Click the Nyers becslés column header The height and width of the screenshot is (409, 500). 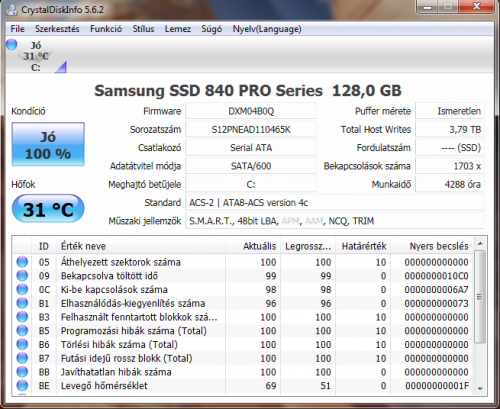pos(432,246)
